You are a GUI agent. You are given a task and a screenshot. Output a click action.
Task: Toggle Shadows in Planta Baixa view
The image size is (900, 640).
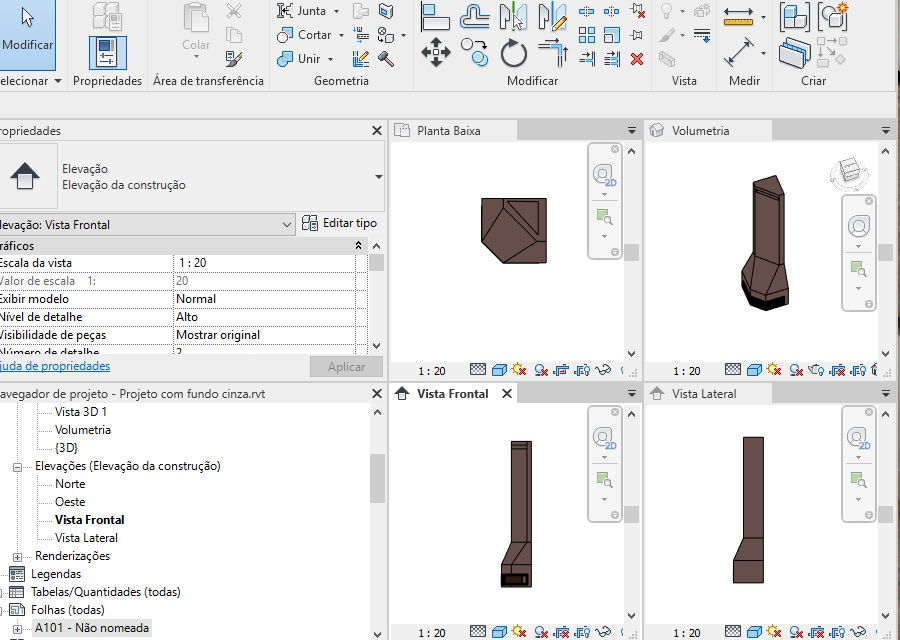point(541,370)
